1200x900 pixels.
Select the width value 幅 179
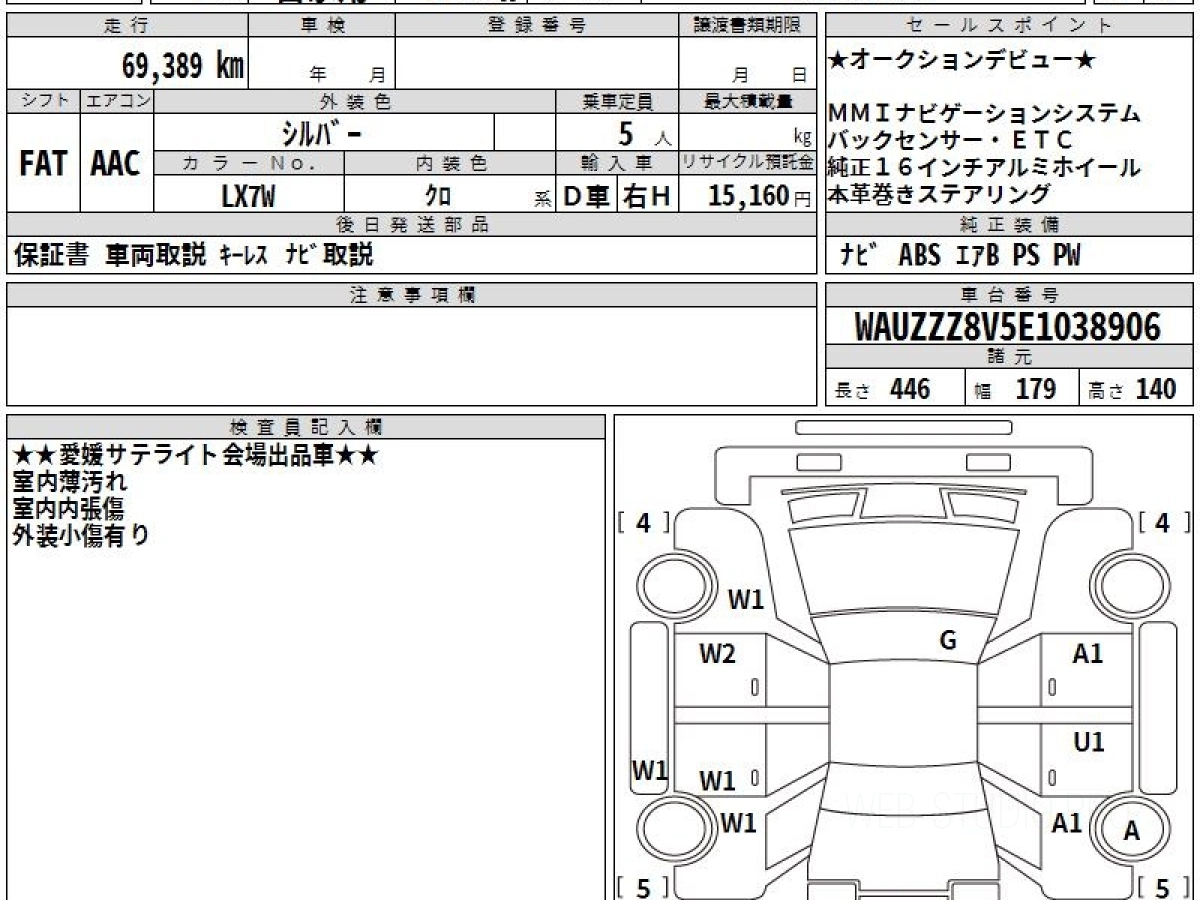click(x=1015, y=389)
